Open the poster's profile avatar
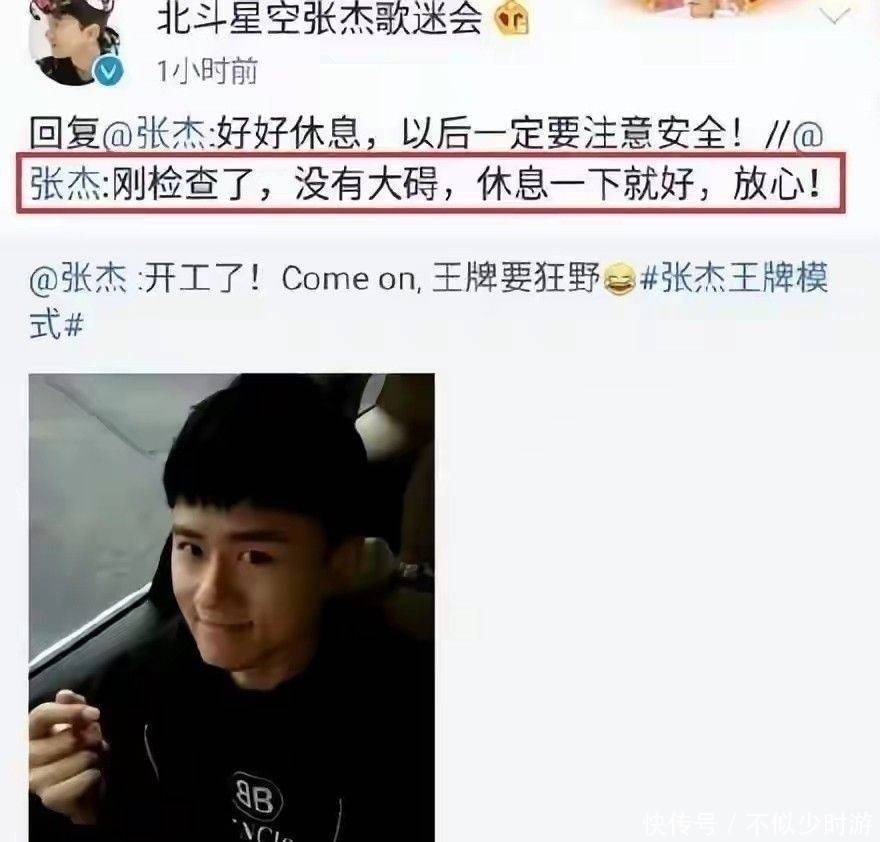This screenshot has width=880, height=842. (74, 40)
